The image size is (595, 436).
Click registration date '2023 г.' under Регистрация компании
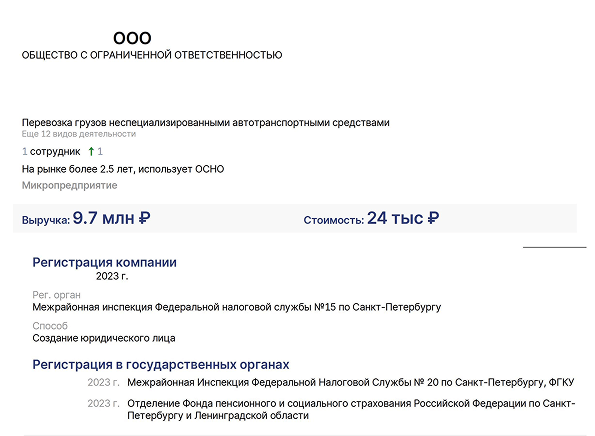pyautogui.click(x=112, y=276)
